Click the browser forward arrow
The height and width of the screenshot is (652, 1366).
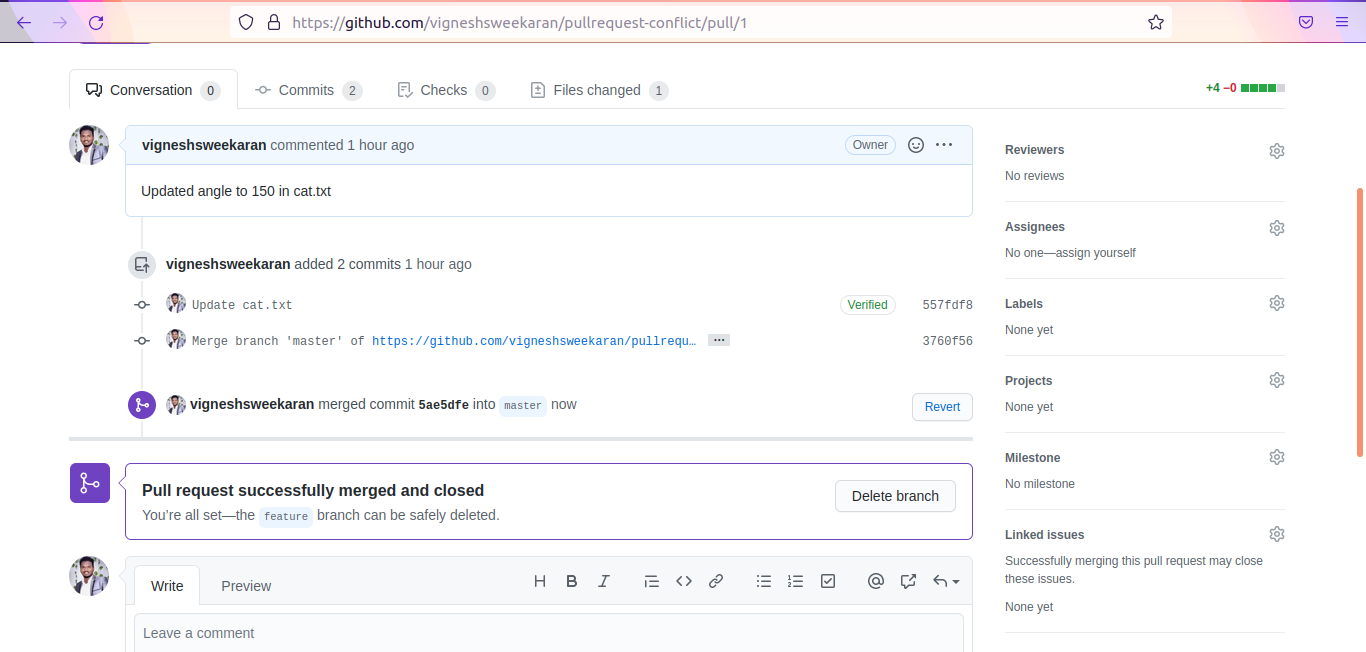[x=60, y=22]
